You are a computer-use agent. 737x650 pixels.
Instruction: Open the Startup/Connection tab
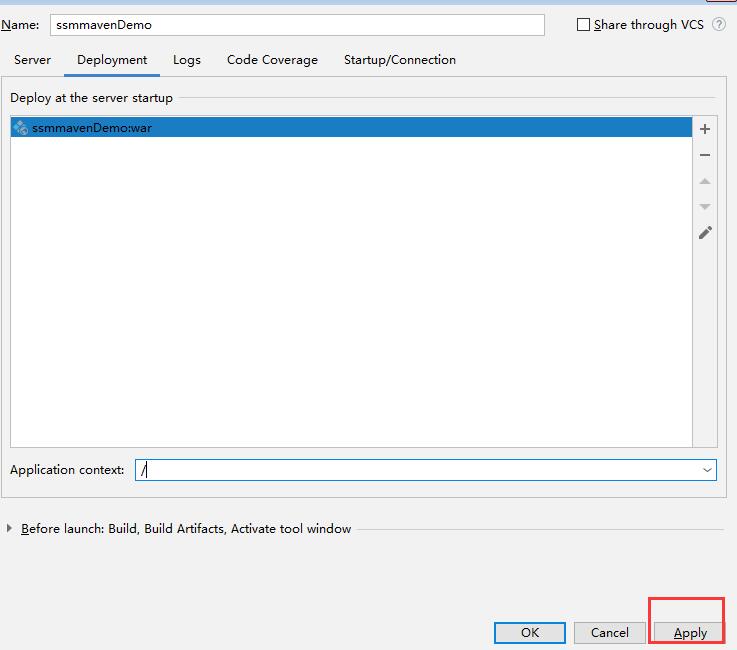(x=399, y=60)
